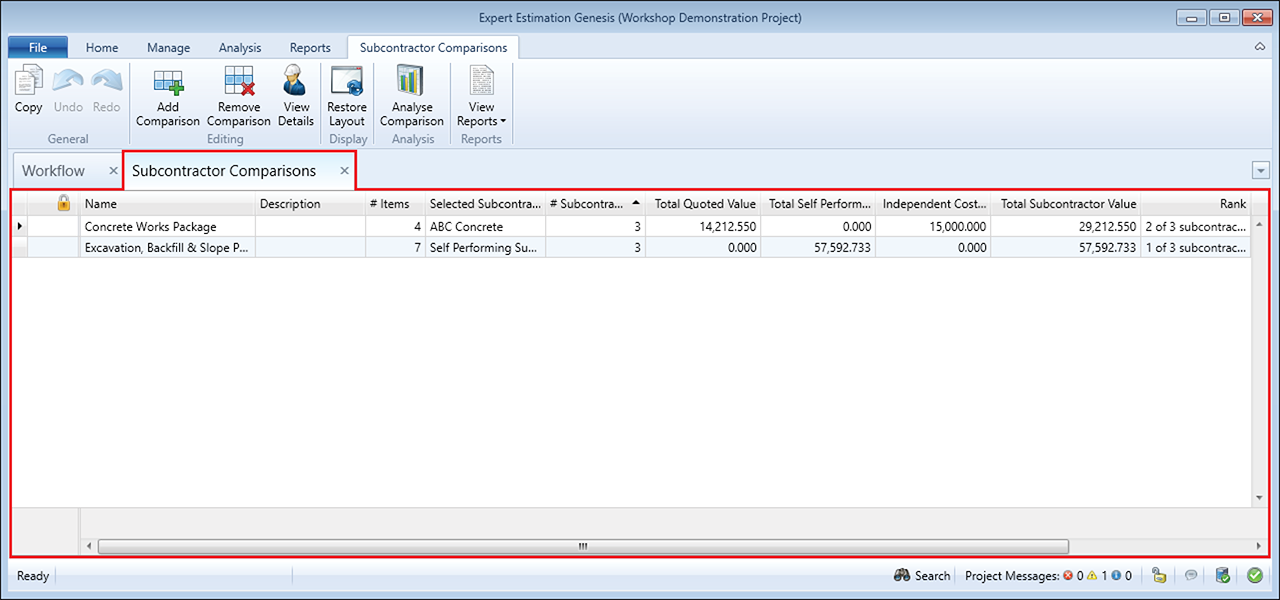Click the Restore Layout icon
This screenshot has height=600, width=1280.
point(347,82)
